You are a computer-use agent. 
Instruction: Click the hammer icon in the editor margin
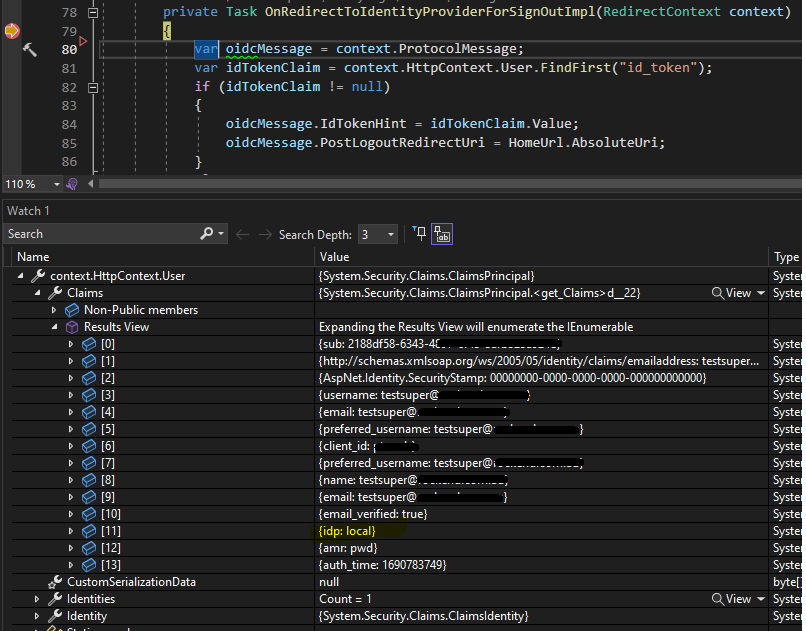[x=30, y=50]
